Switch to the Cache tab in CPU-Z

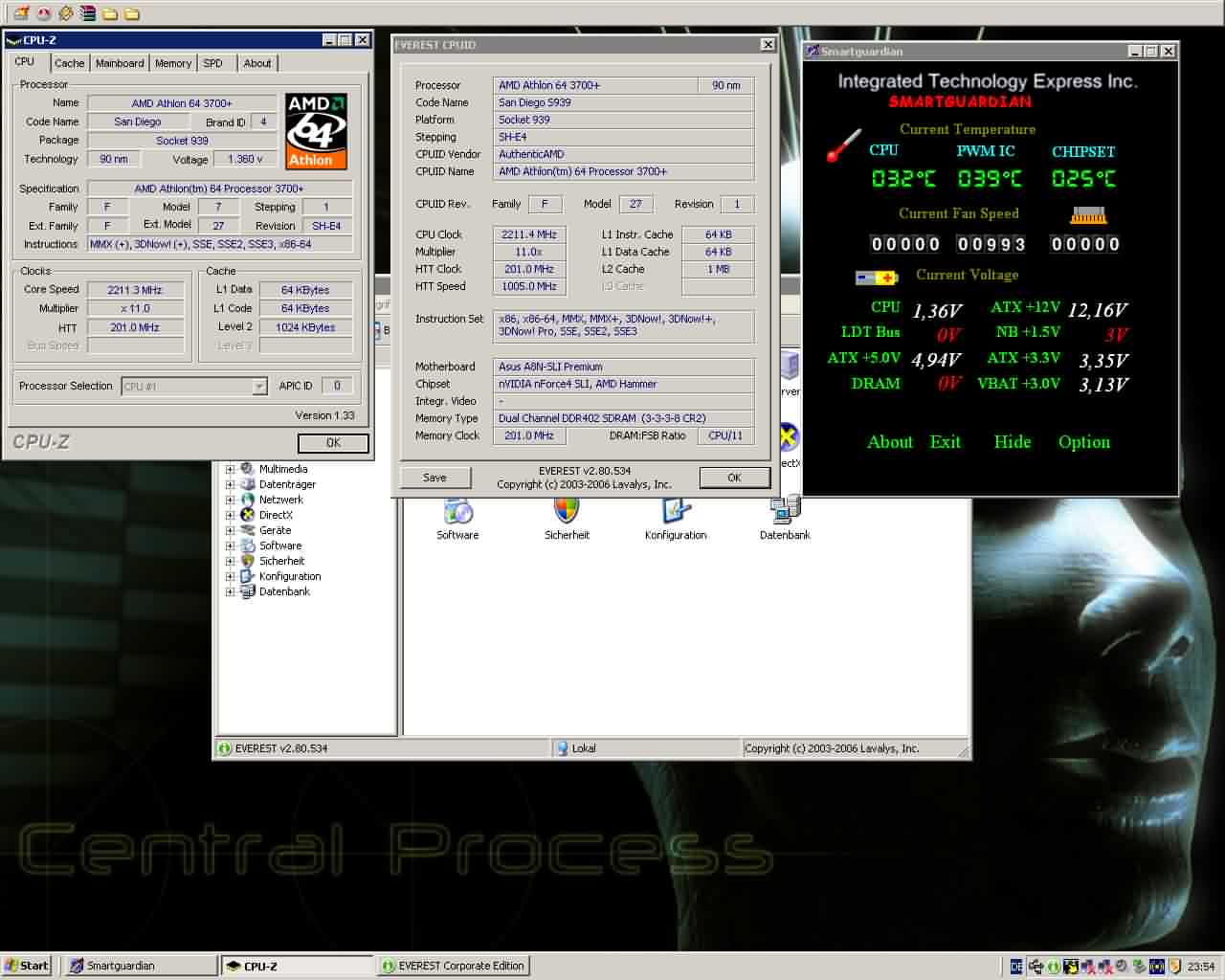(69, 63)
